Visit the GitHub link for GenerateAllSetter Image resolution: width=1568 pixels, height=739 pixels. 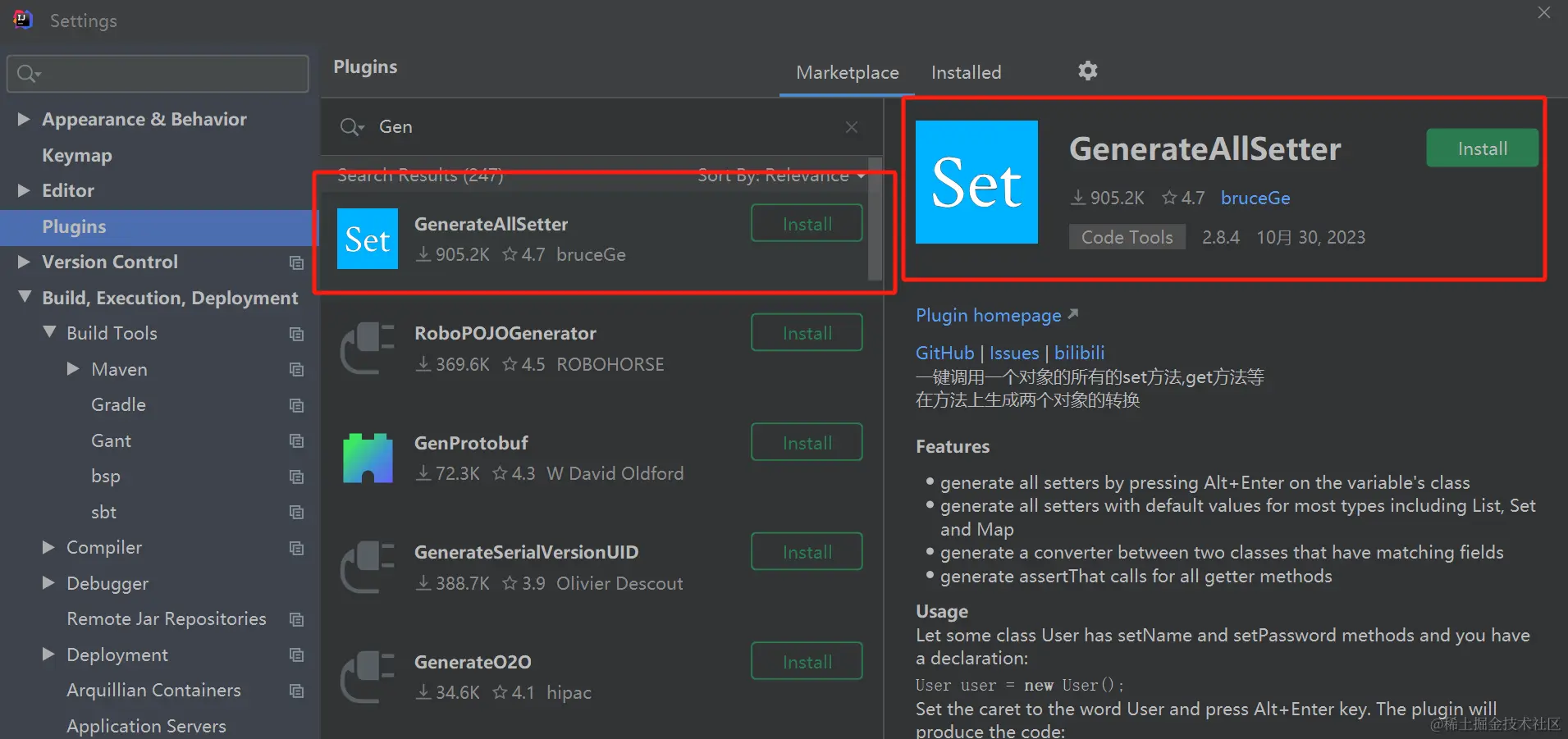pos(944,352)
